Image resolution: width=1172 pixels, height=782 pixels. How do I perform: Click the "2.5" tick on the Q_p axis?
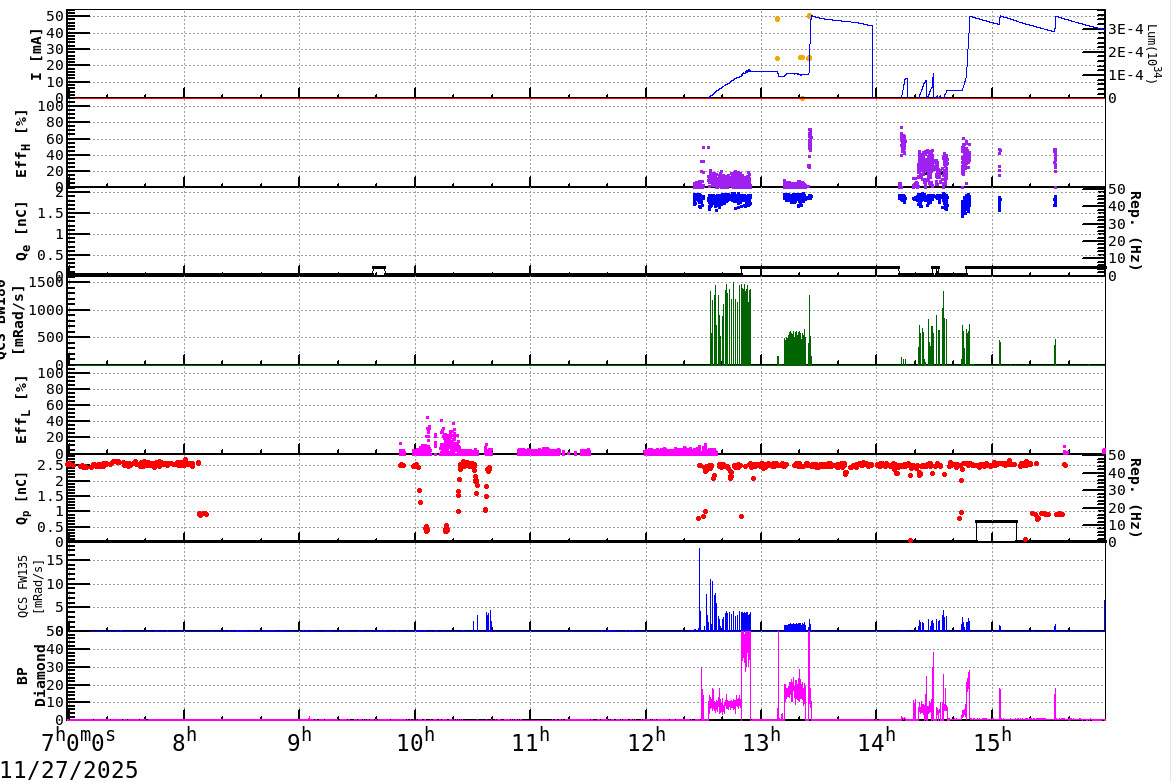[51, 466]
